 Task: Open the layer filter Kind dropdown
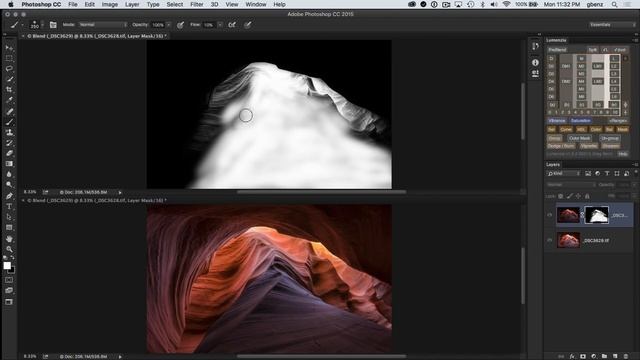(x=564, y=173)
